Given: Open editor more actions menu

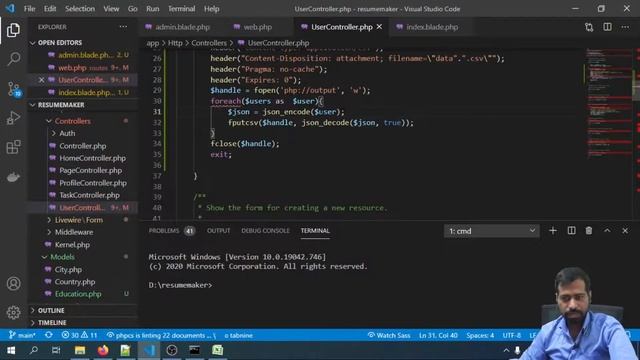Looking at the screenshot, I should (625, 27).
